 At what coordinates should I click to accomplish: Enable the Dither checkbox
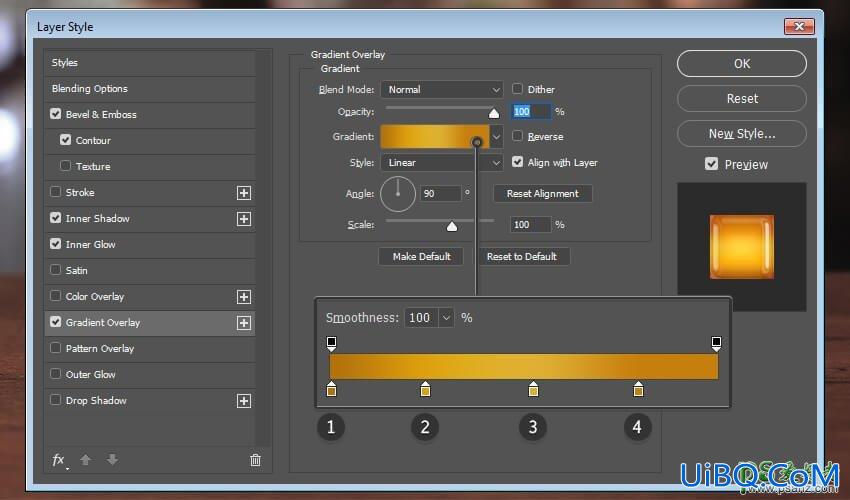point(518,88)
